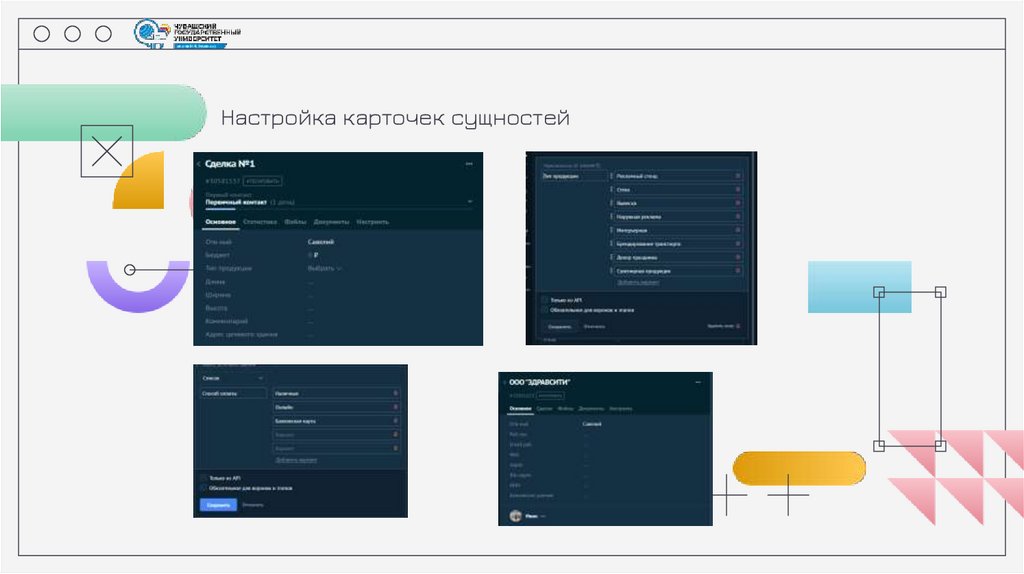Screen dimensions: 1024x574
Task: Open the three-dots menu of ООО ЗДРАВСИТИ card
Action: [x=697, y=382]
